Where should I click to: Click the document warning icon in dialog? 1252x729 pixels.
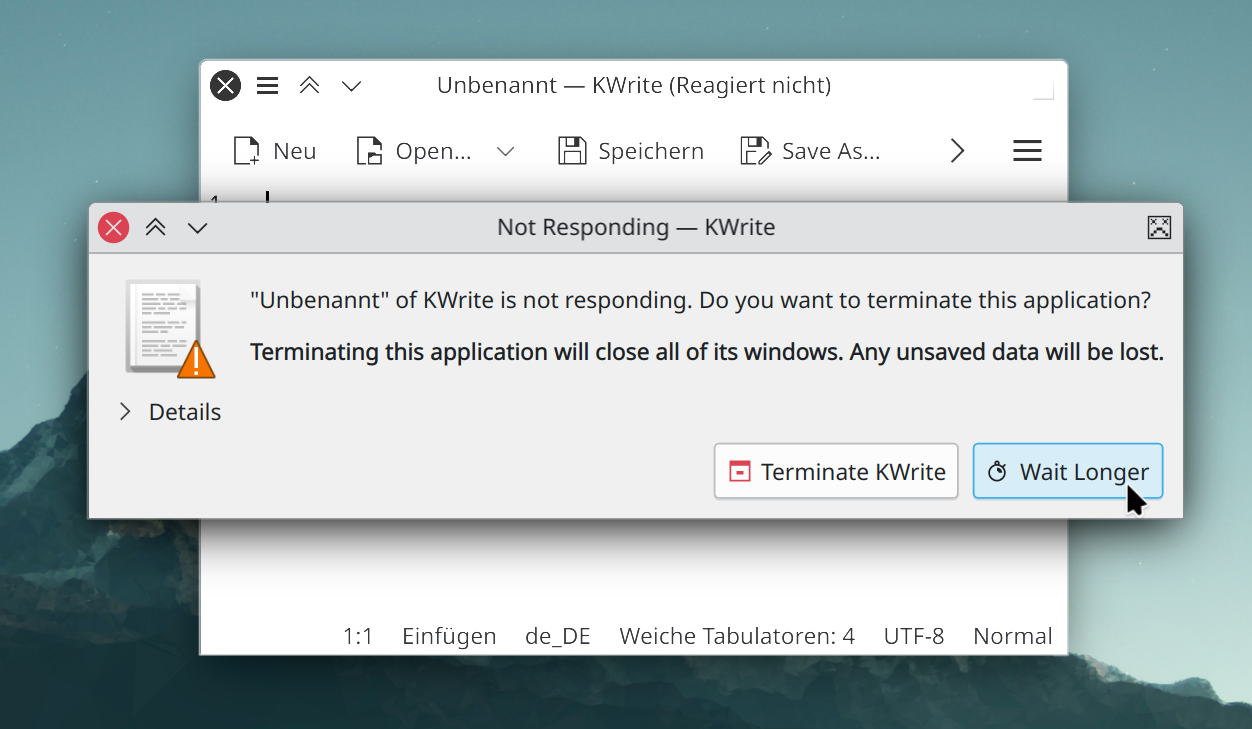170,330
